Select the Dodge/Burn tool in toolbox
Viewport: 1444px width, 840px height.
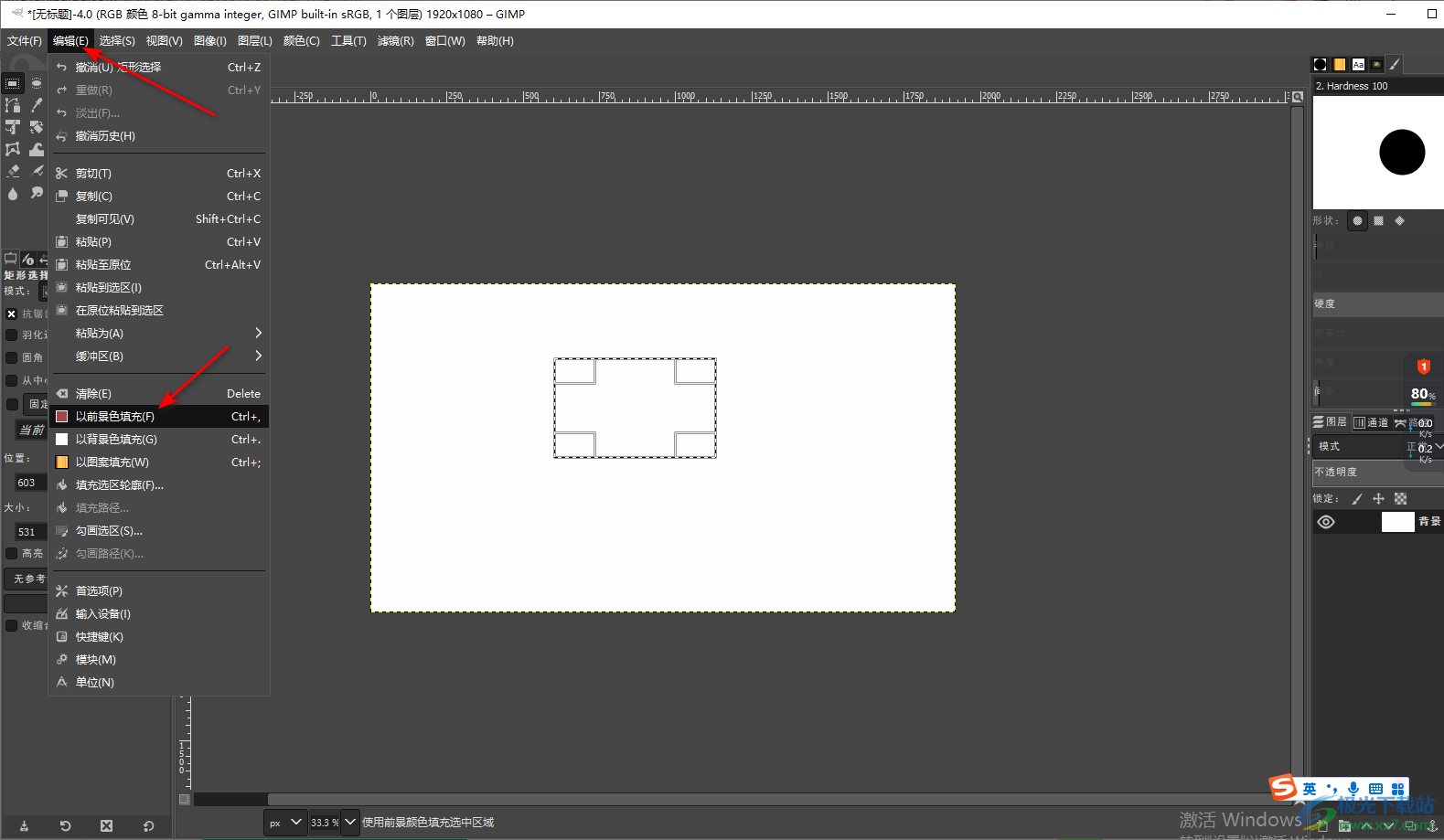tap(37, 193)
